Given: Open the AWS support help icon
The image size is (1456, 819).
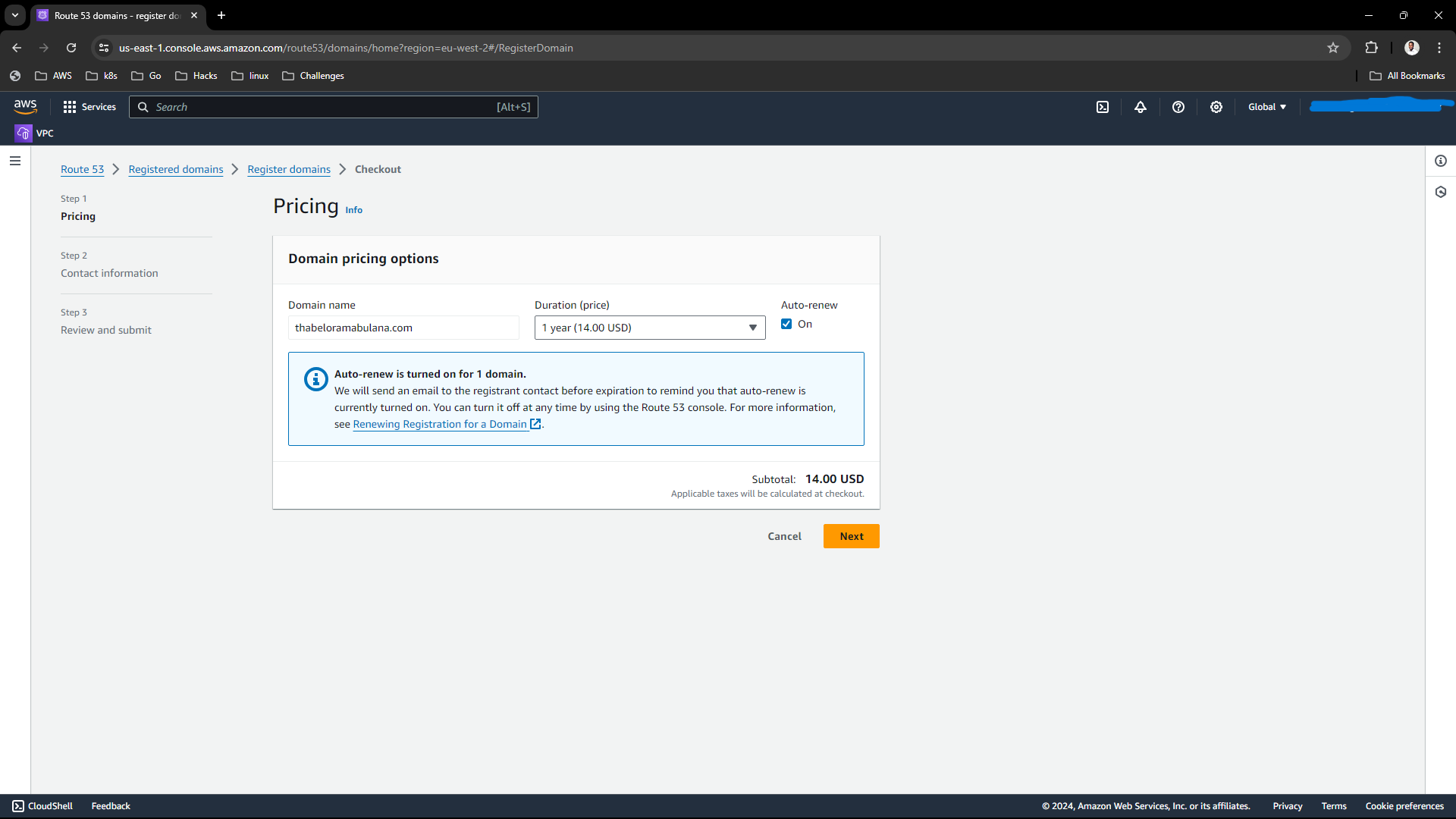Looking at the screenshot, I should pos(1178,107).
